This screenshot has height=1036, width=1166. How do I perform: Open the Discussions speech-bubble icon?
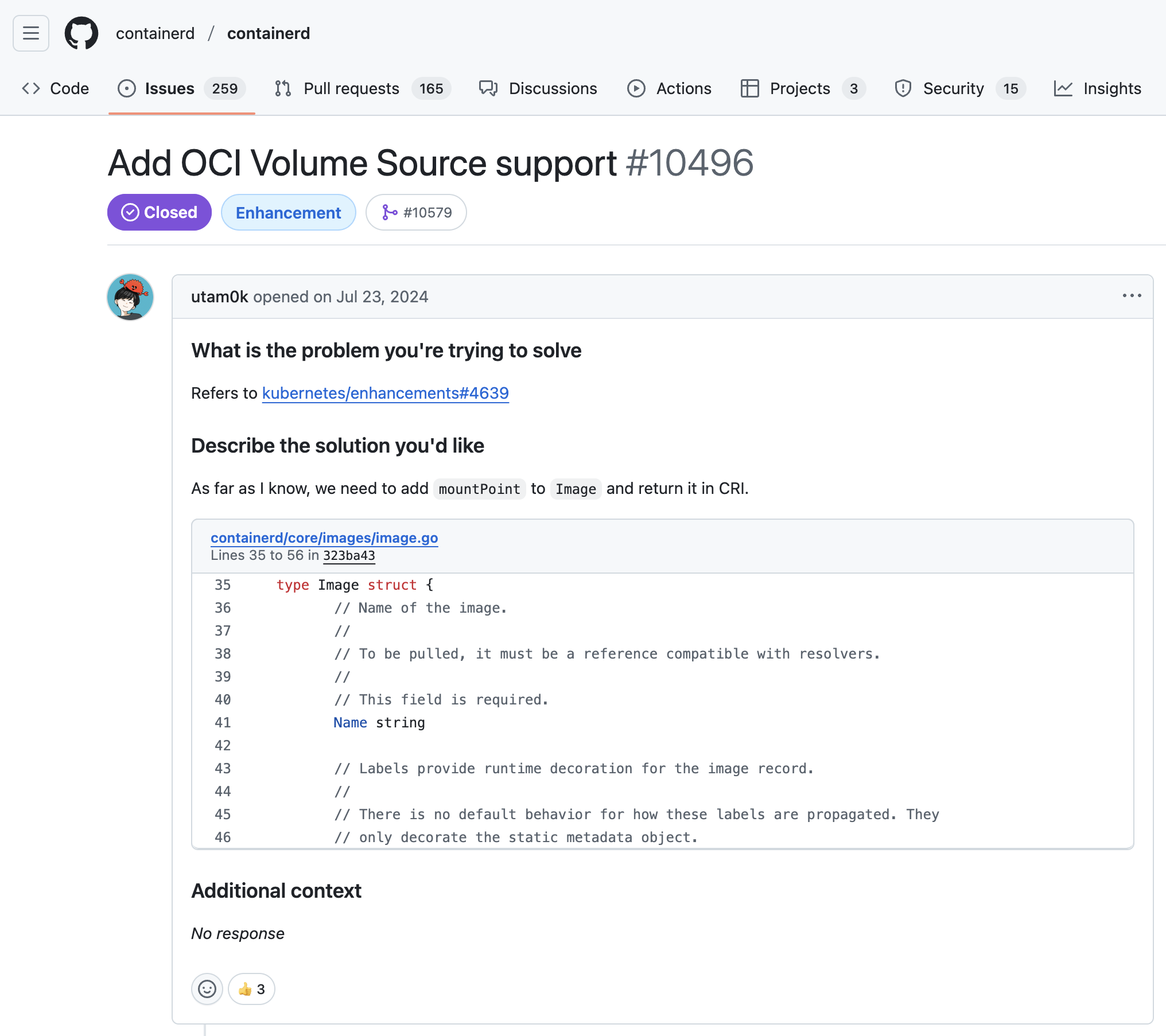point(487,88)
